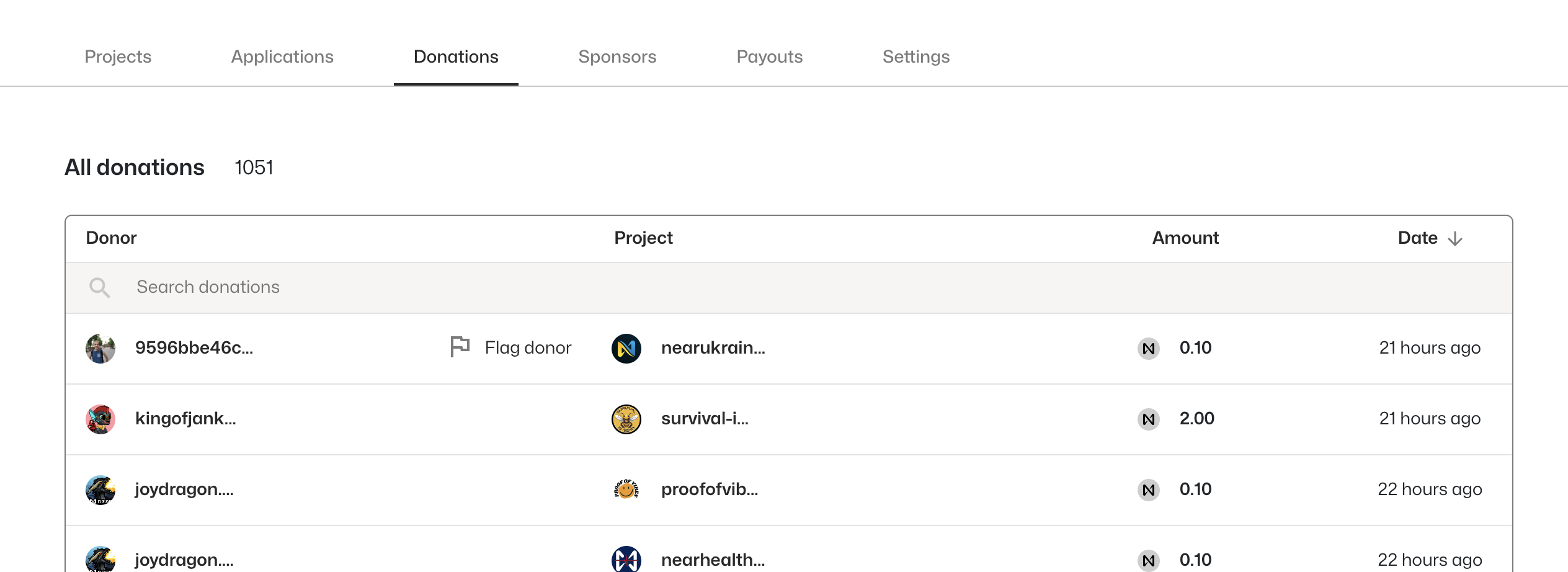Screen dimensions: 1568x572
Task: Click the Flag donor link
Action: click(528, 347)
